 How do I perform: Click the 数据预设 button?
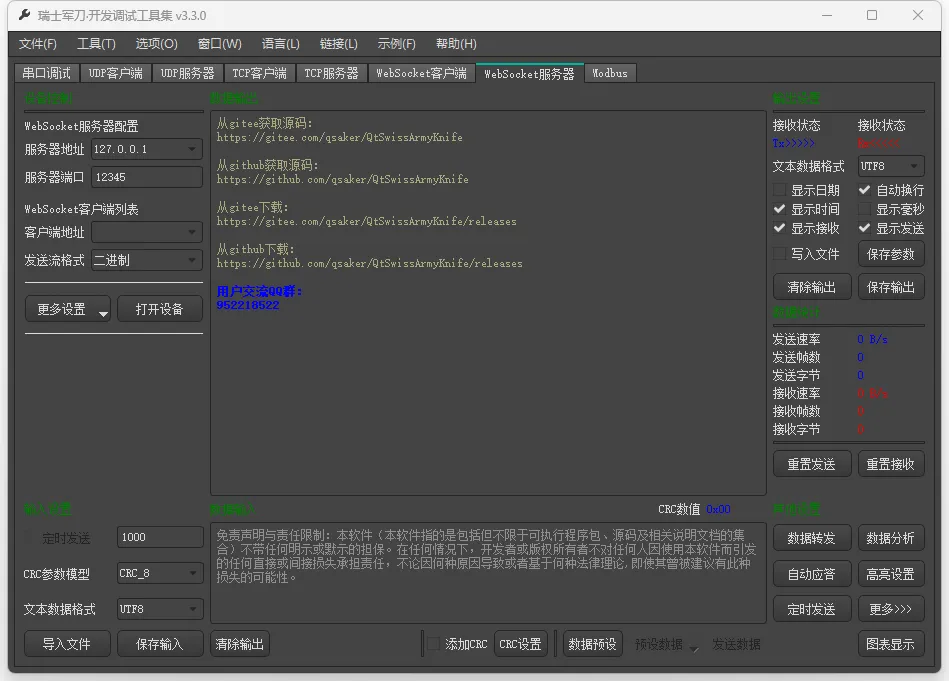(x=592, y=644)
